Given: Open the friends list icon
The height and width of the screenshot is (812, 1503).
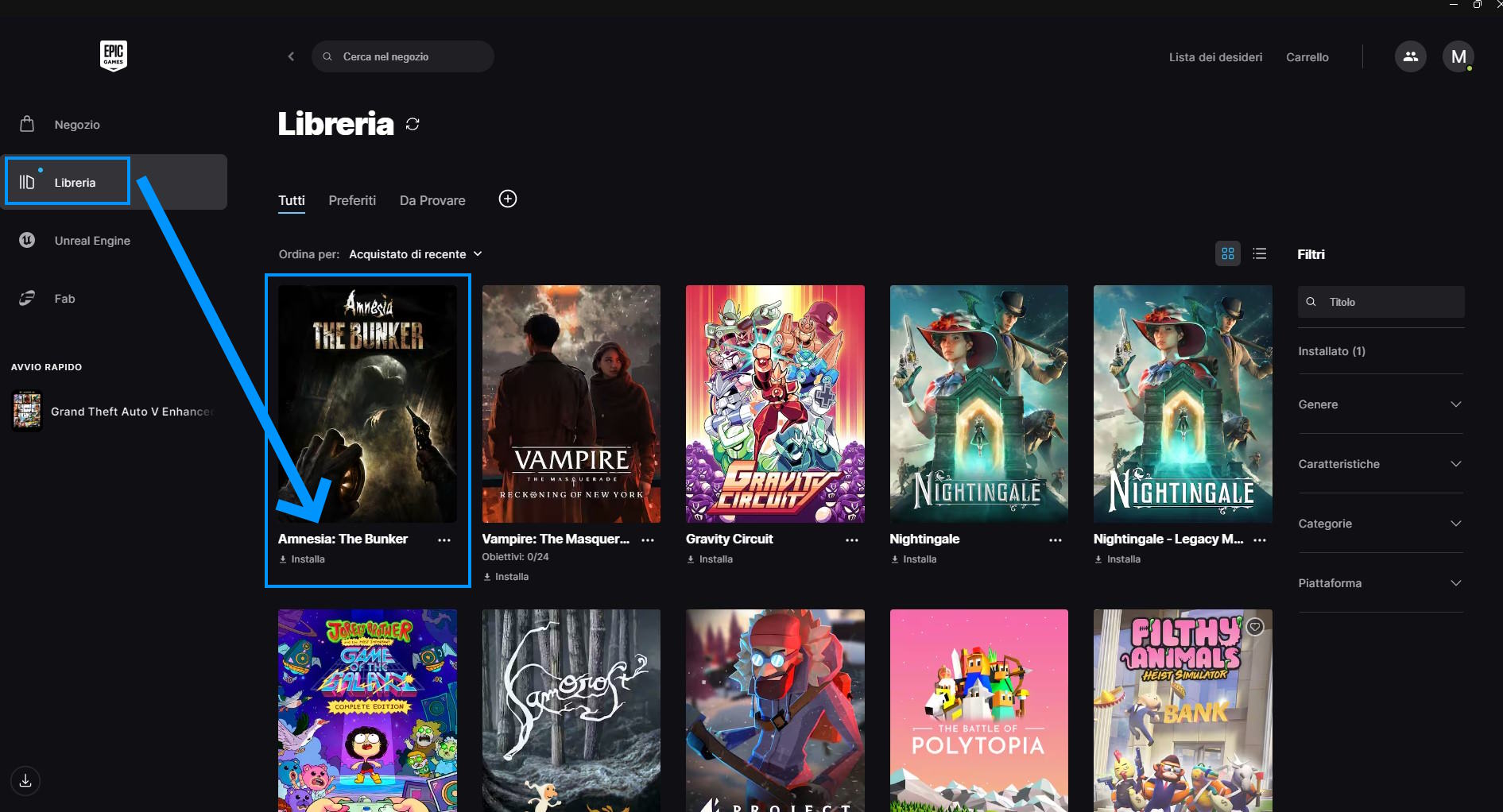Looking at the screenshot, I should click(1410, 56).
